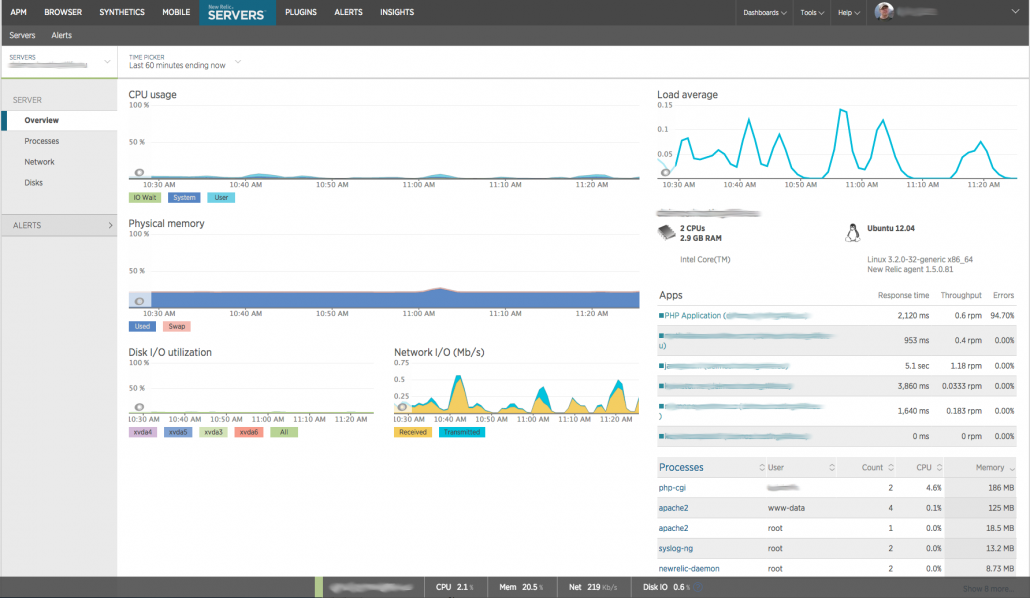Viewport: 1030px width, 598px height.
Task: Click the Net 219 Kb/s status entry
Action: (x=593, y=587)
